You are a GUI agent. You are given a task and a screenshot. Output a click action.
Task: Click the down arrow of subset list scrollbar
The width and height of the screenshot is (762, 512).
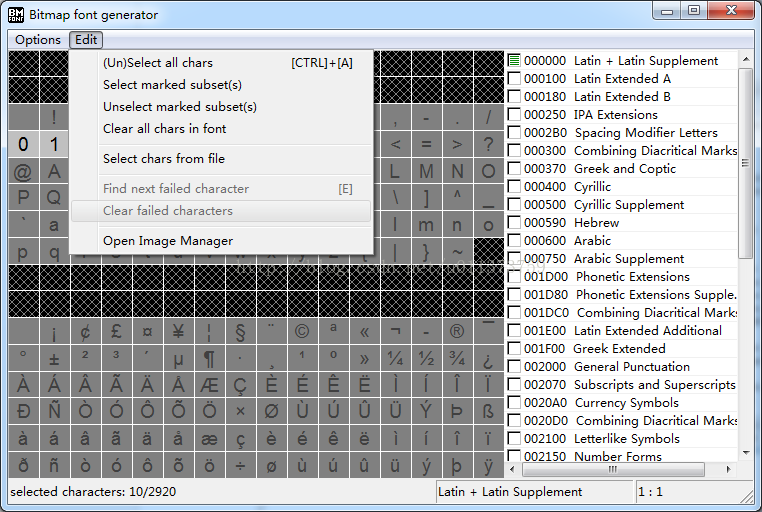pos(745,453)
